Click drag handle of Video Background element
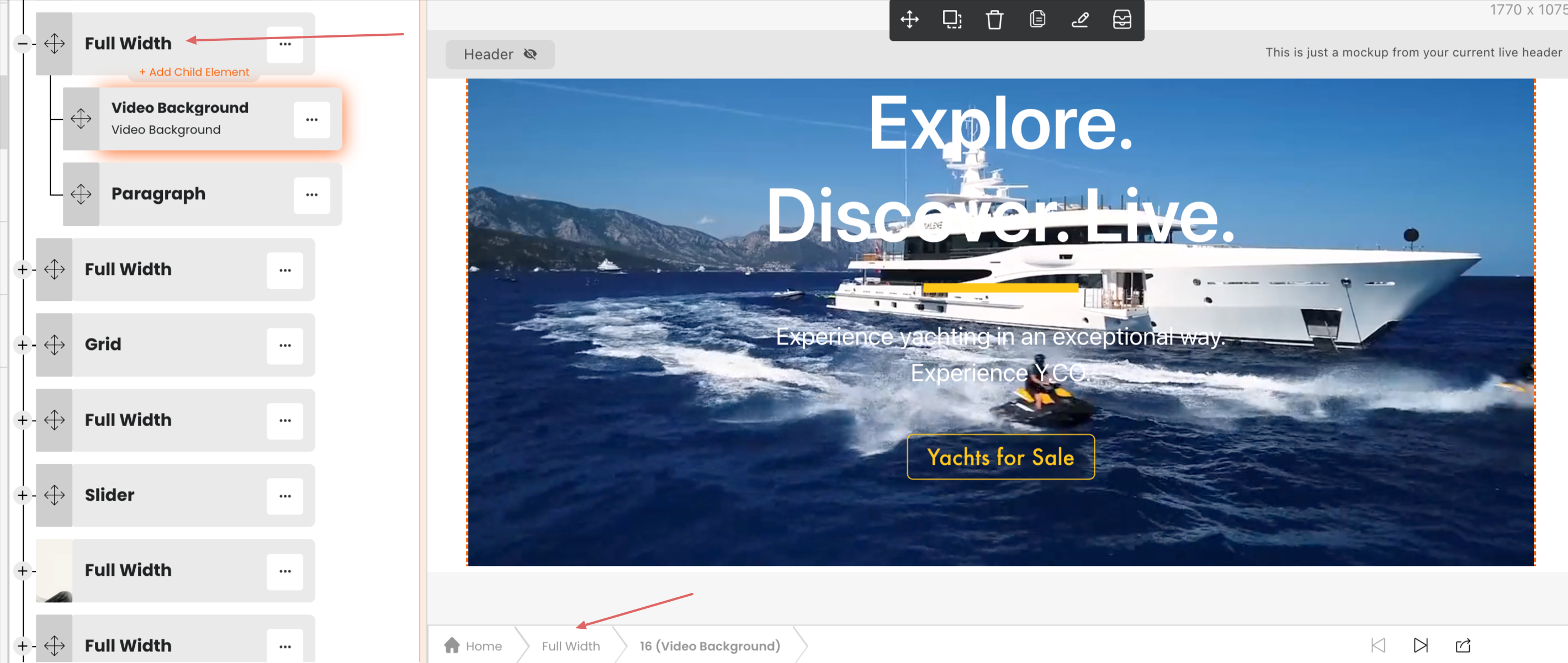 (81, 119)
